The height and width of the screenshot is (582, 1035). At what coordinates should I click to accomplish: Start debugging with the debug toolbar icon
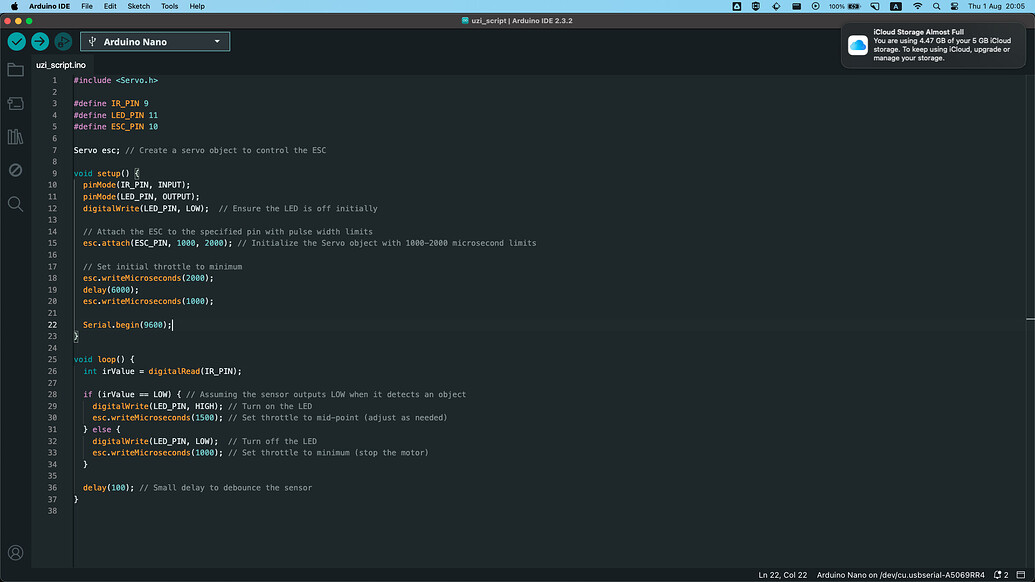(62, 42)
